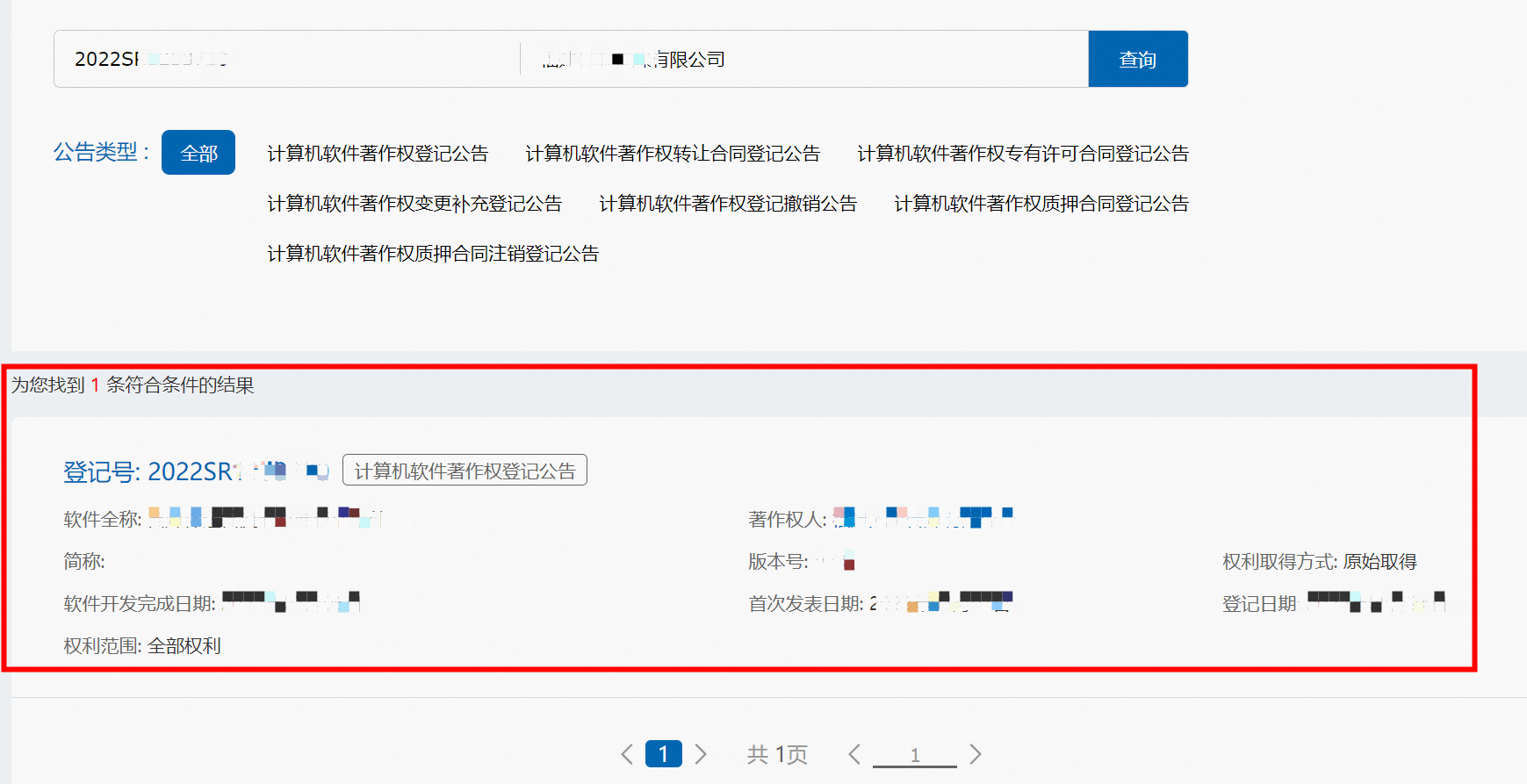Screen dimensions: 1527x784
Task: Click the 软件开发完成日期 label
Action: (x=140, y=604)
